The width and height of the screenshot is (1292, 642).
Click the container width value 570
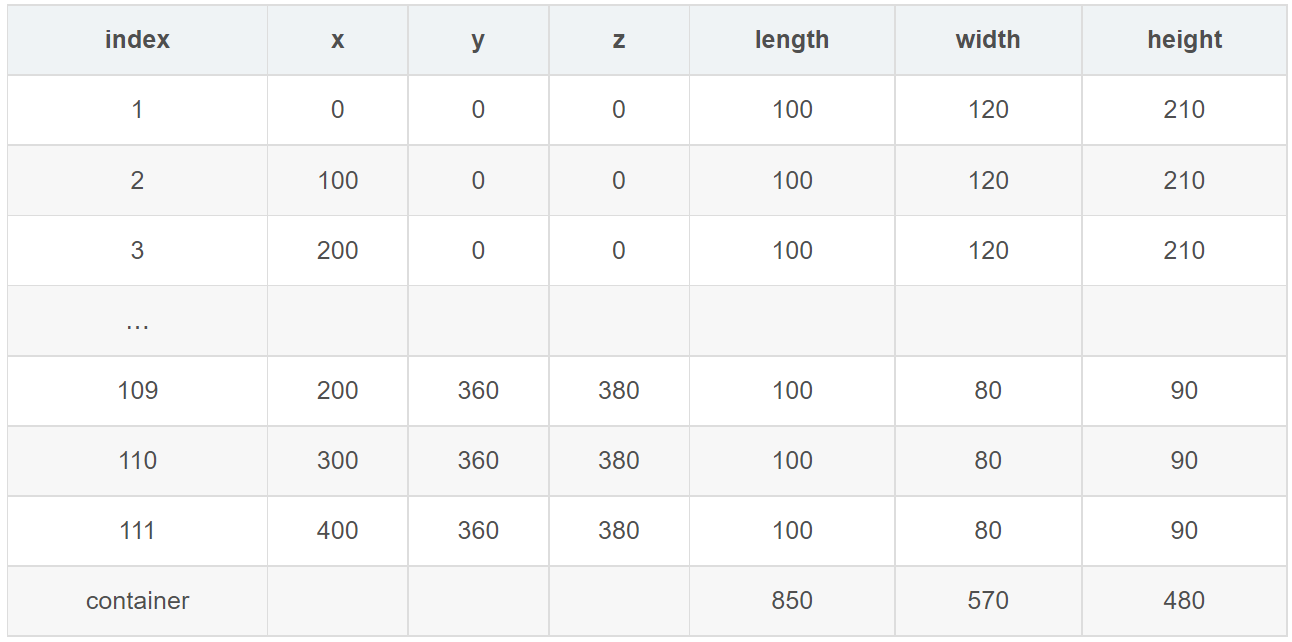988,600
